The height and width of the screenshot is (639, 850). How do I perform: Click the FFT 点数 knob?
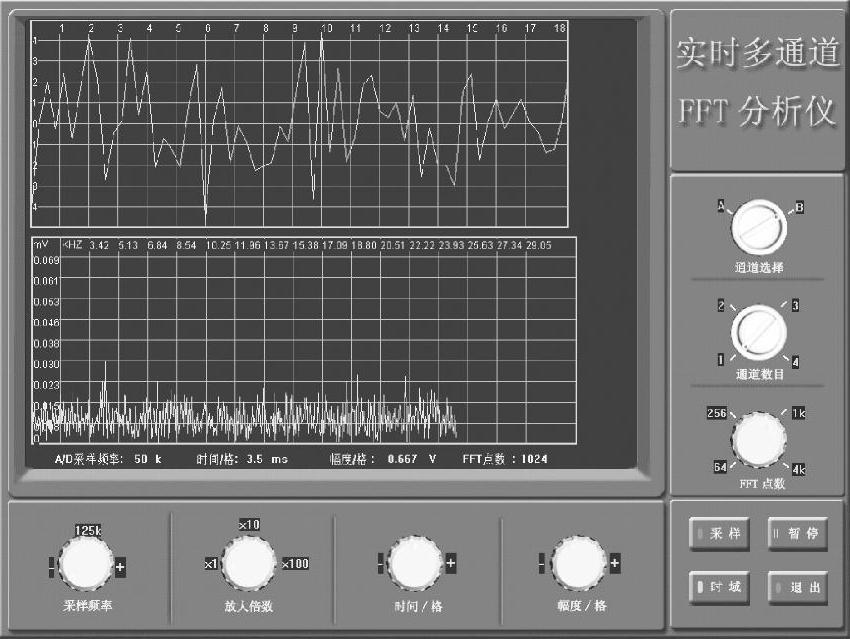[x=758, y=439]
